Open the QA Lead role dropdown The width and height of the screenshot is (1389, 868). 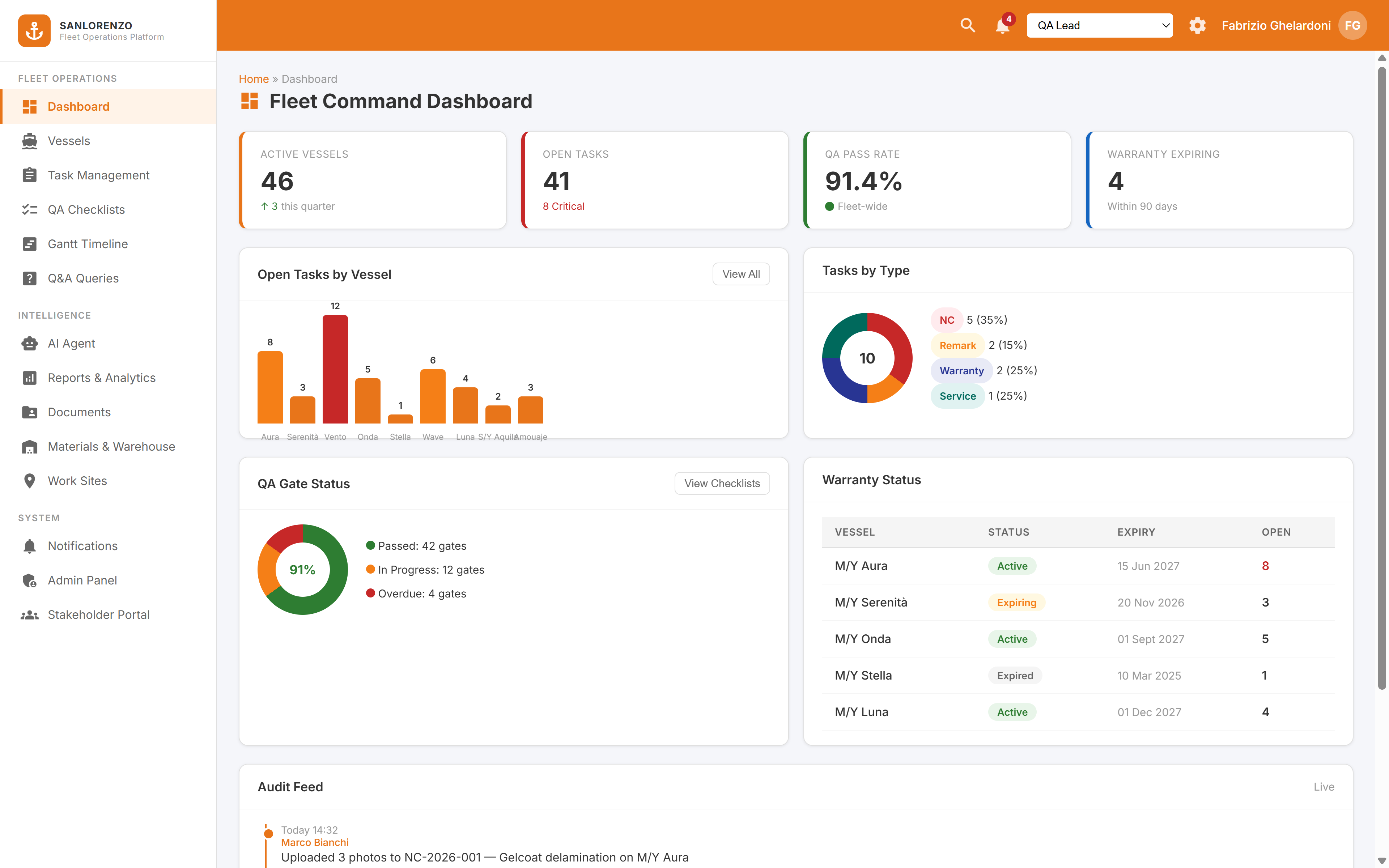(x=1099, y=25)
